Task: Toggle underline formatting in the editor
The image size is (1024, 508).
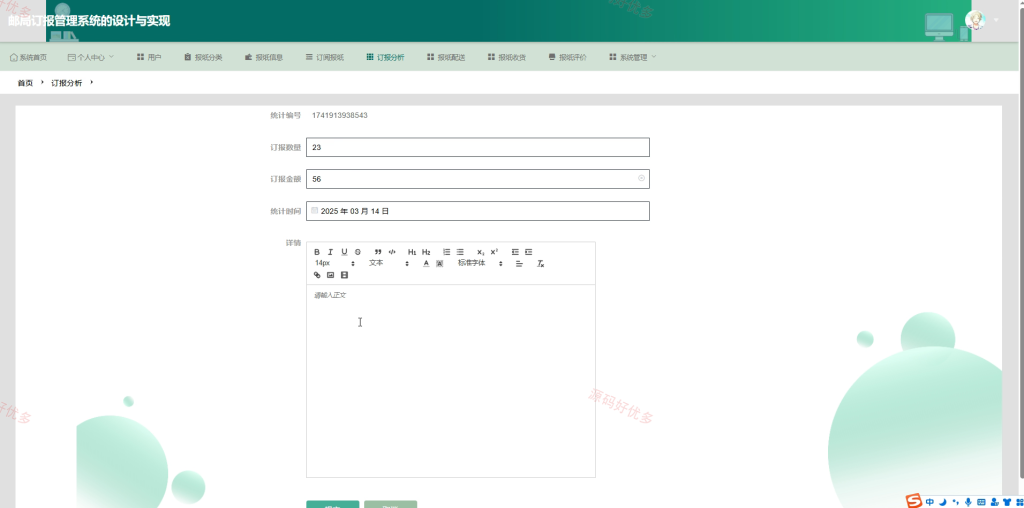Action: tap(344, 252)
